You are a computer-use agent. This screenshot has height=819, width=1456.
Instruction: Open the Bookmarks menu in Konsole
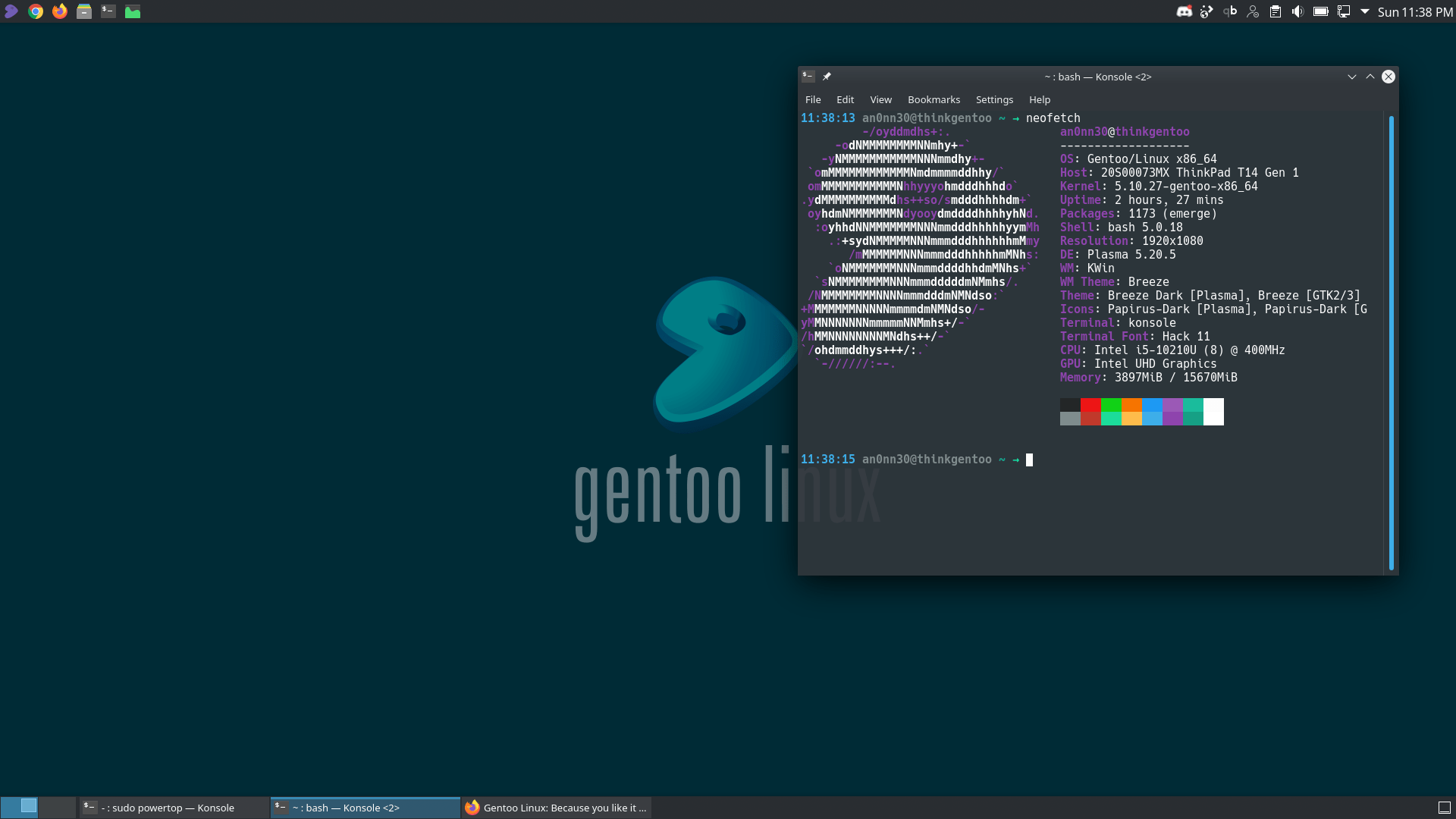tap(934, 99)
